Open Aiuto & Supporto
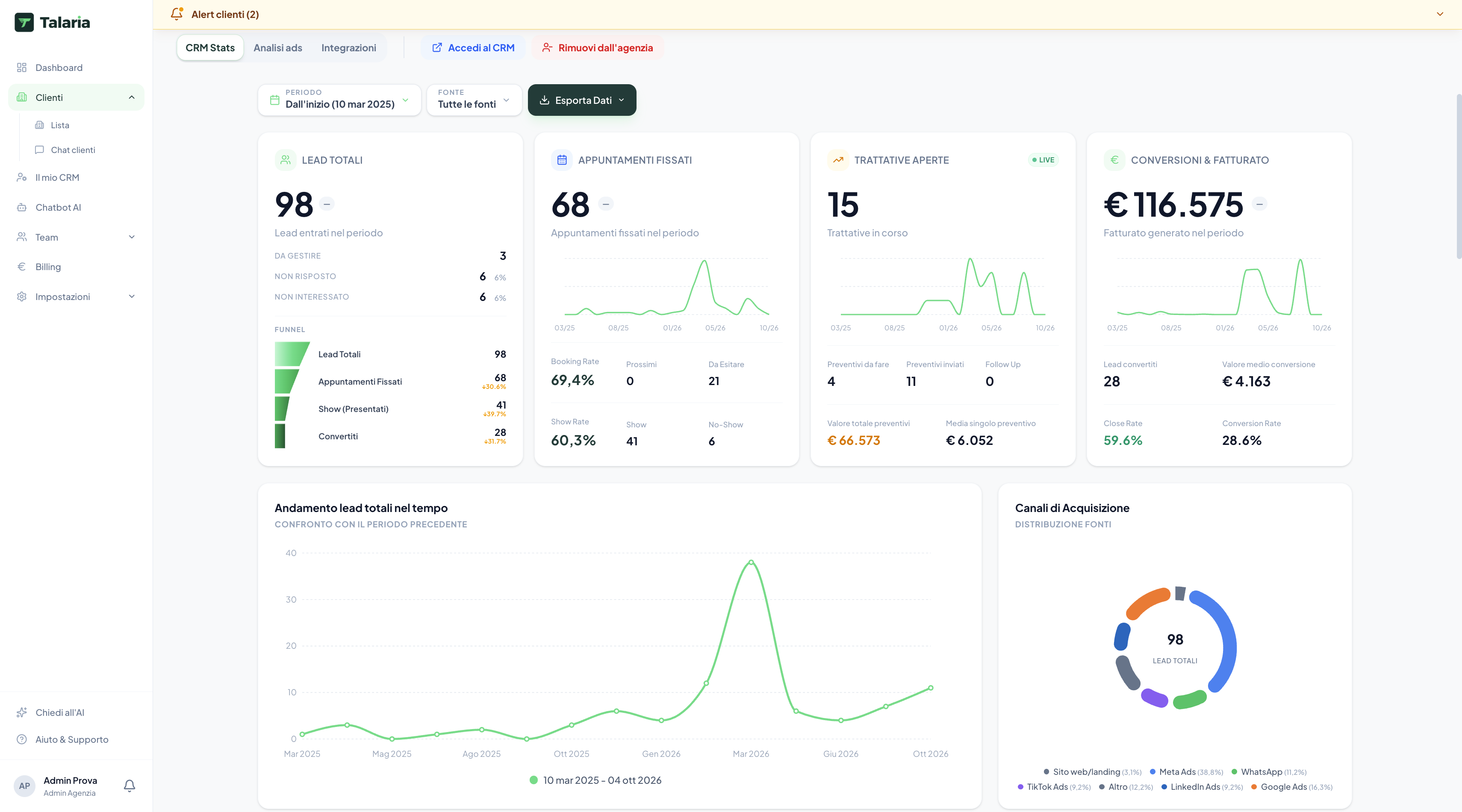This screenshot has width=1462, height=812. click(76, 739)
